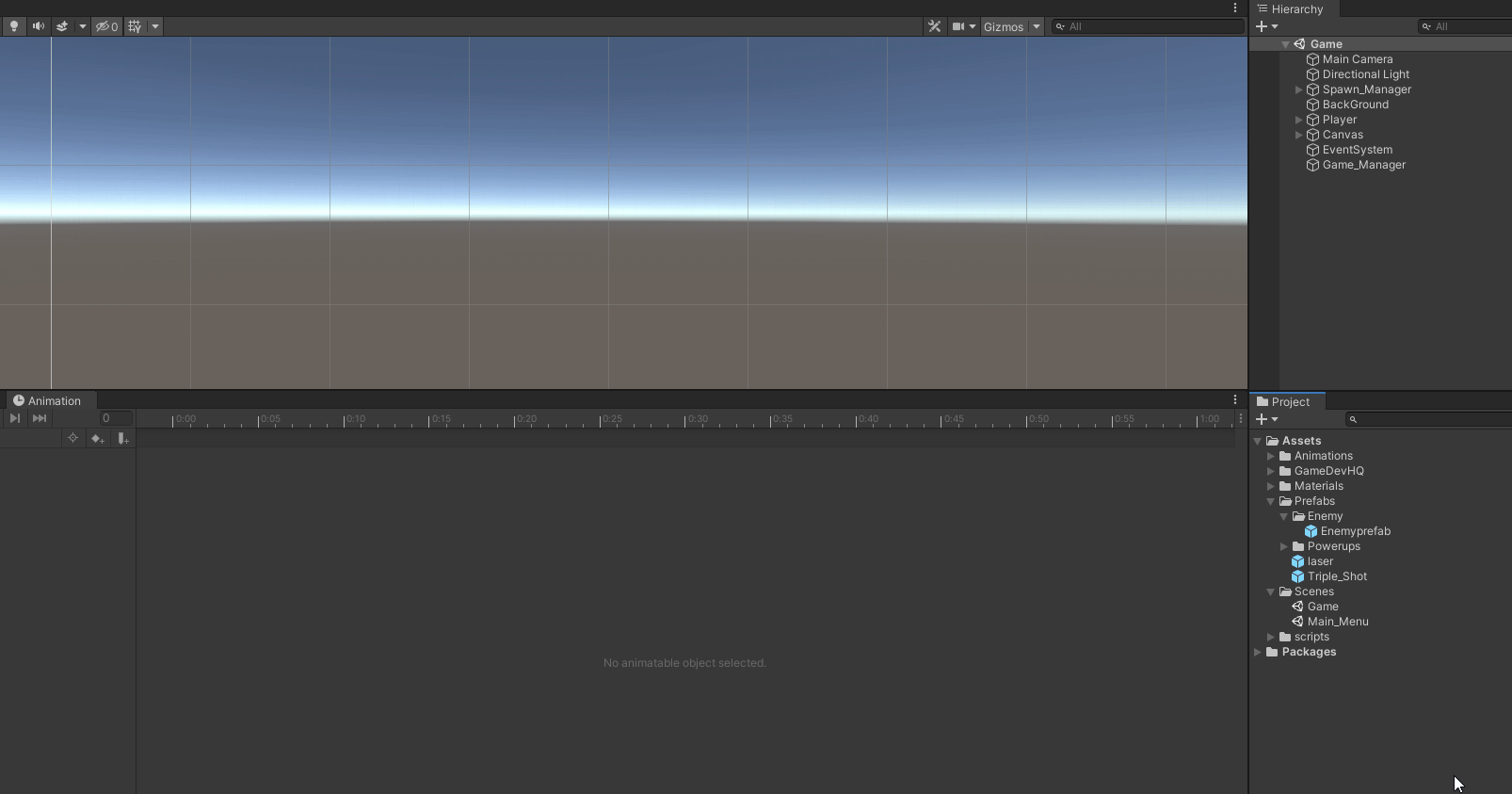Expand the Player object in Hierarchy
Screen dimensions: 1512x794
click(x=1299, y=120)
